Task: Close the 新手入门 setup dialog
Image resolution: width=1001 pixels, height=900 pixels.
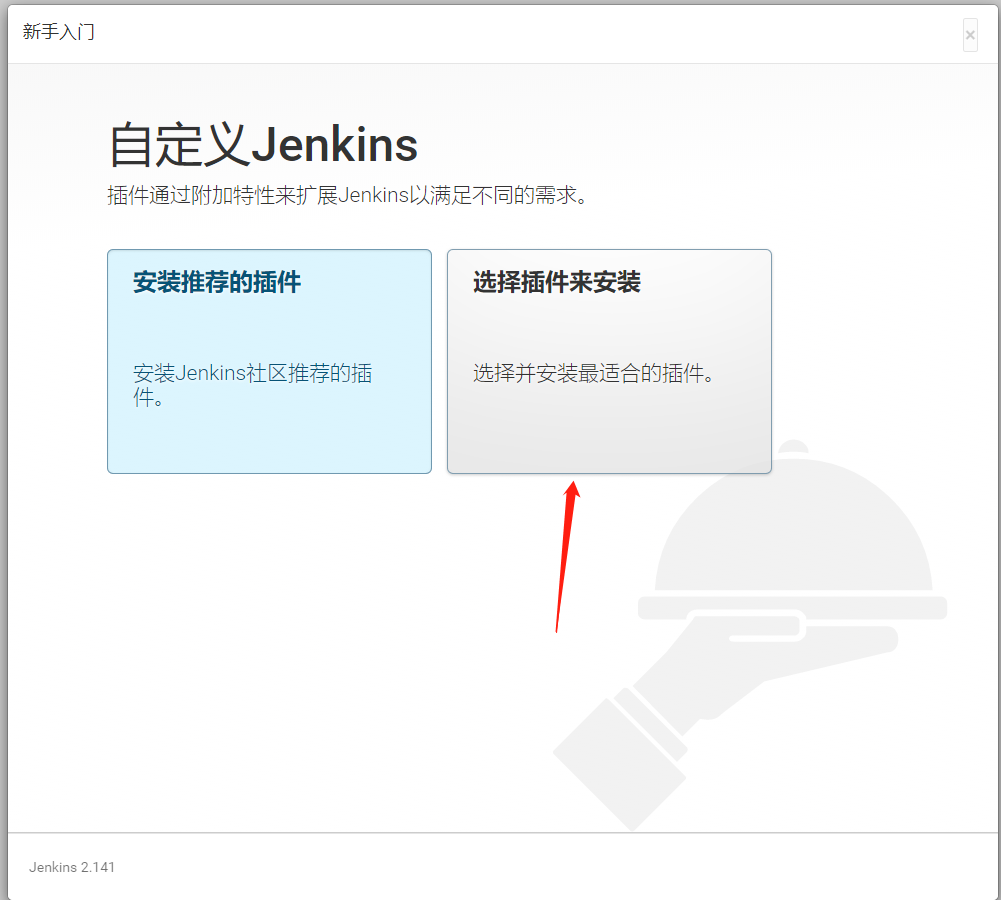Action: point(970,35)
